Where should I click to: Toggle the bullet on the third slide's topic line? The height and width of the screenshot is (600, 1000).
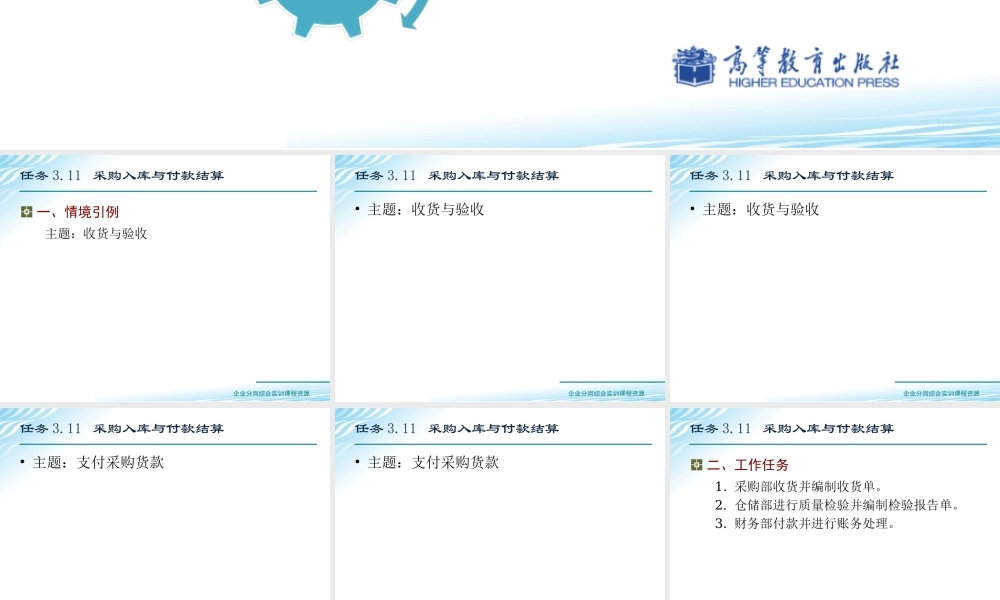click(x=690, y=210)
